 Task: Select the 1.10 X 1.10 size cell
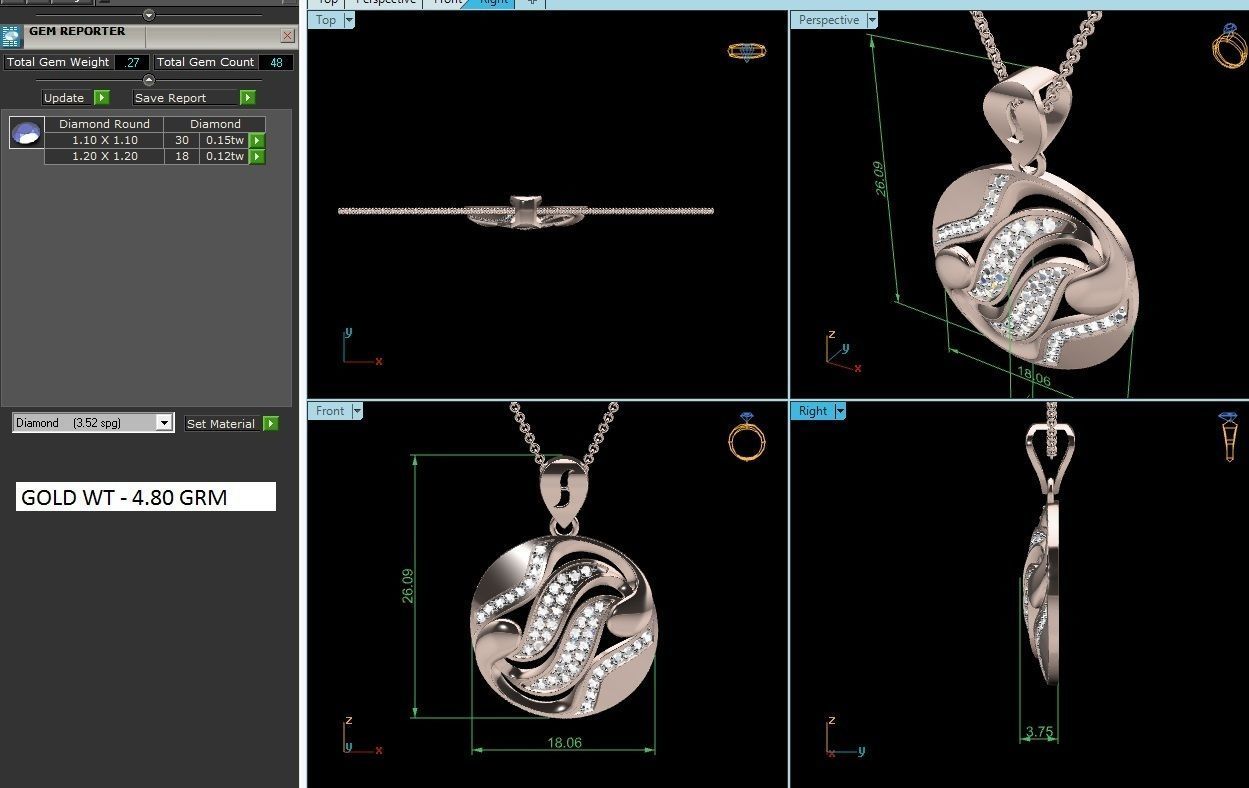(x=104, y=141)
